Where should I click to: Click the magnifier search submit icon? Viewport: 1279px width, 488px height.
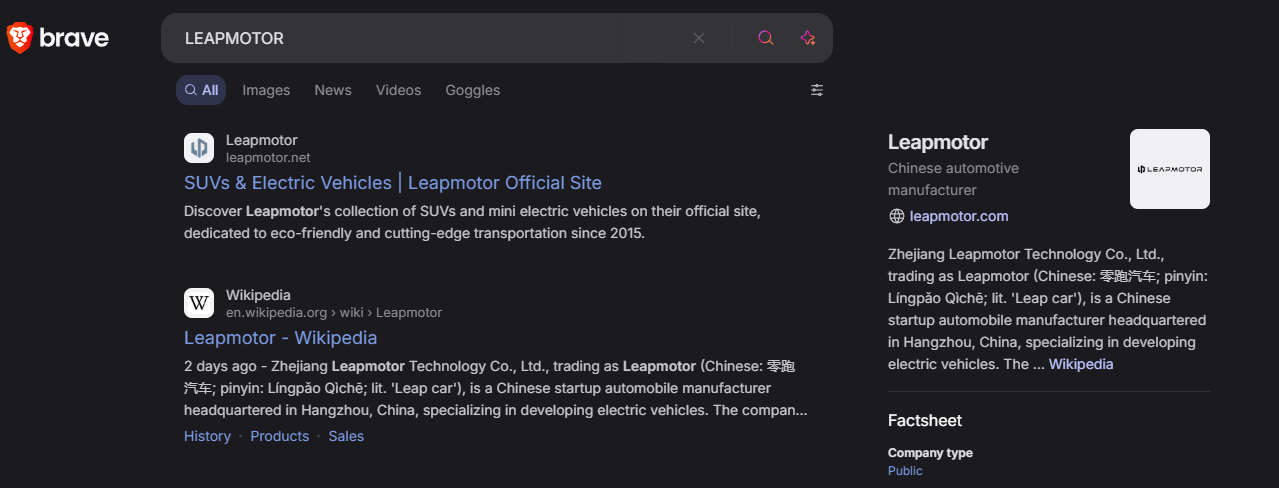[x=766, y=38]
